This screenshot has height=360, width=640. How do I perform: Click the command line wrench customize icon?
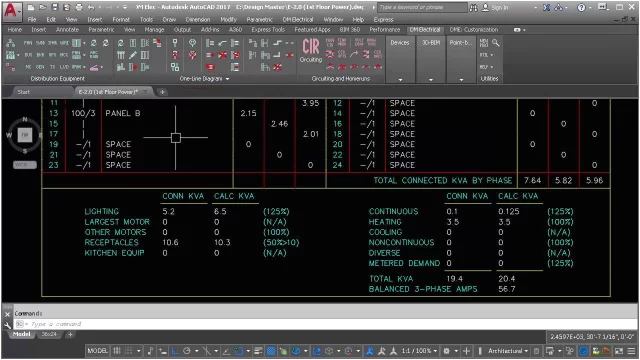(x=7, y=325)
